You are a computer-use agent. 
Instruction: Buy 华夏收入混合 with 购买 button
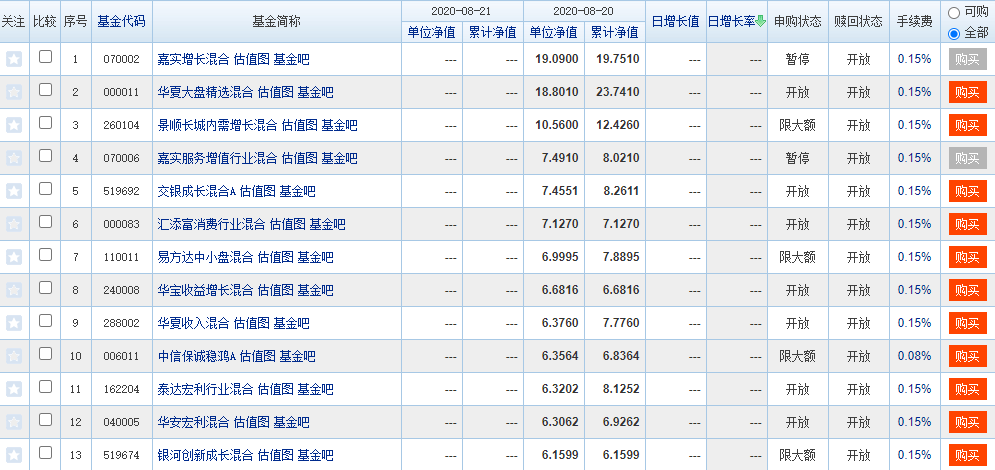[968, 323]
